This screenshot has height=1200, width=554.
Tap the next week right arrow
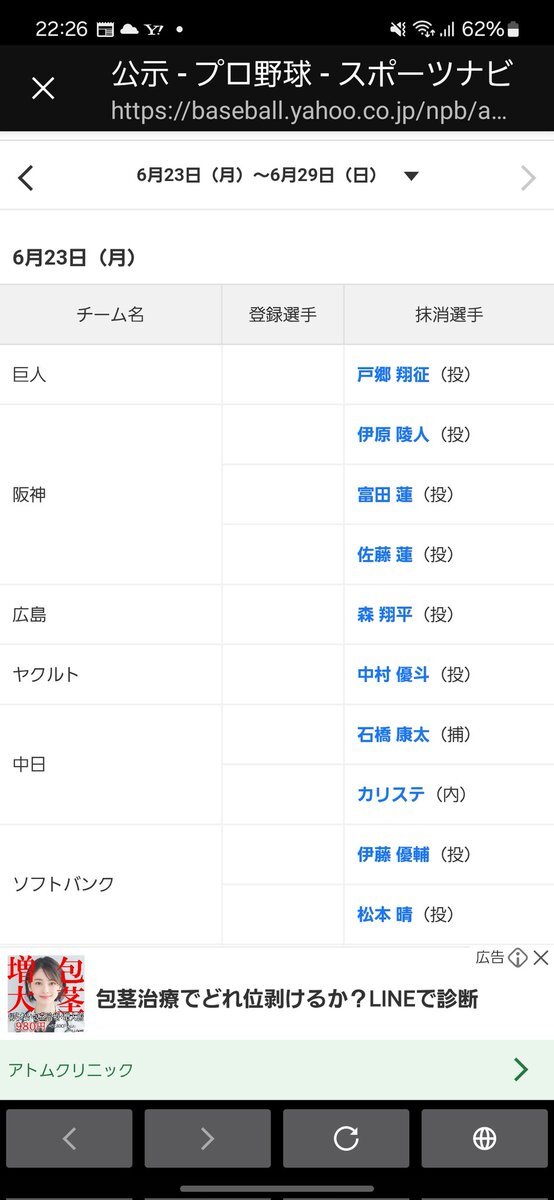click(x=528, y=178)
